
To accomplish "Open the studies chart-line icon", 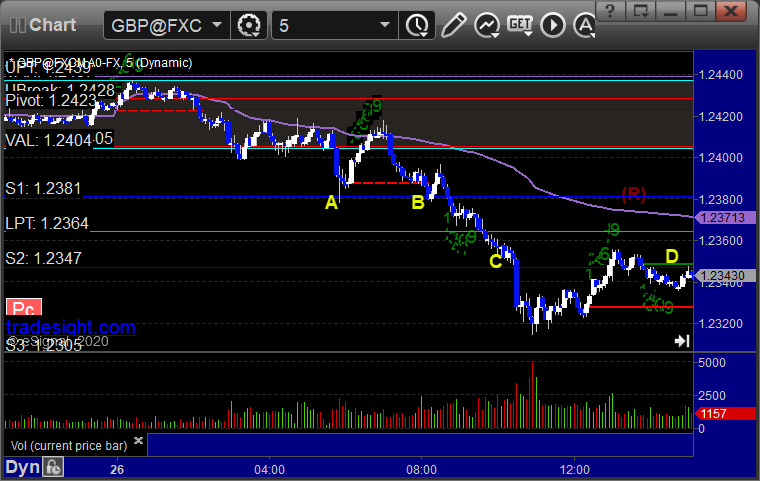I will pyautogui.click(x=487, y=25).
